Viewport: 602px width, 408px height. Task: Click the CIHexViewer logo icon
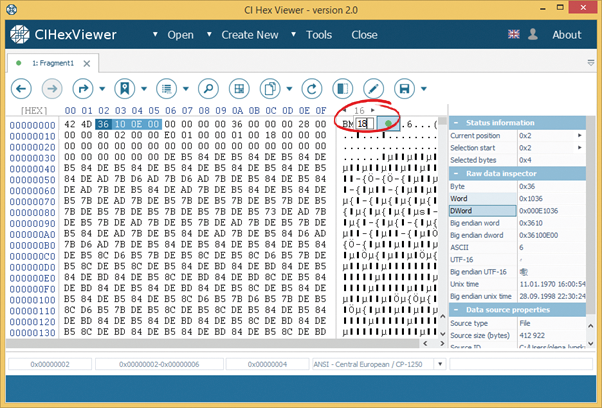pos(20,35)
